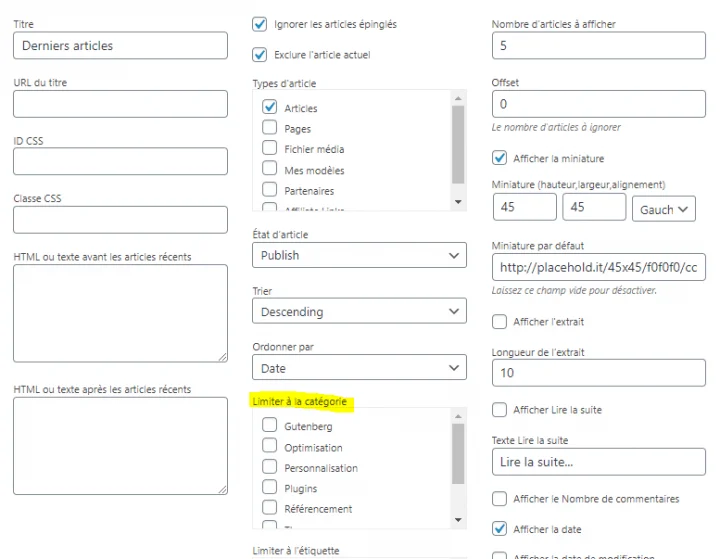Click the 'Nombre d'articles à afficher' field
This screenshot has height=559, width=720.
[x=599, y=46]
